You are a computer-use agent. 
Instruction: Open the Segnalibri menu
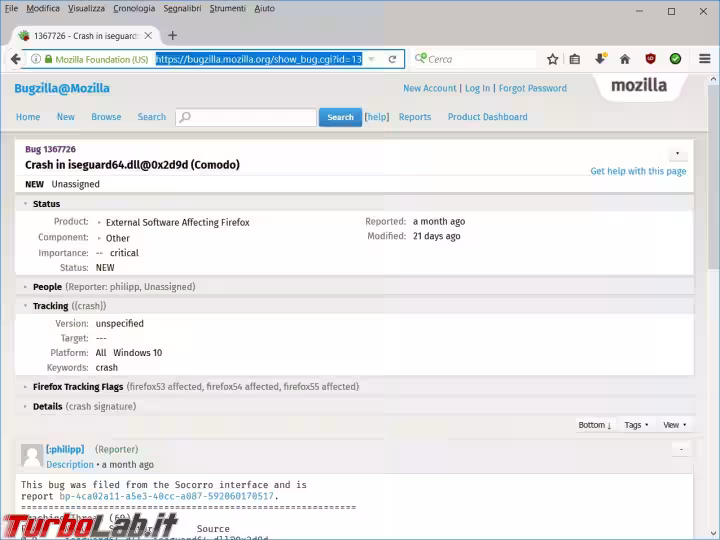[182, 8]
